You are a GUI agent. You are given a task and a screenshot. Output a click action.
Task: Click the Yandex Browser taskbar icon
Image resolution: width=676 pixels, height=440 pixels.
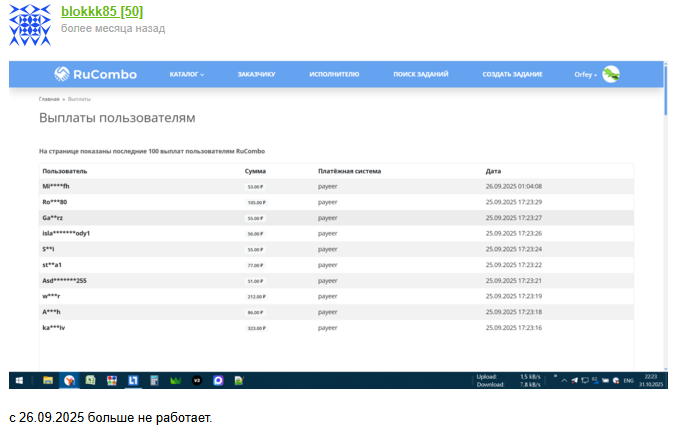click(69, 381)
